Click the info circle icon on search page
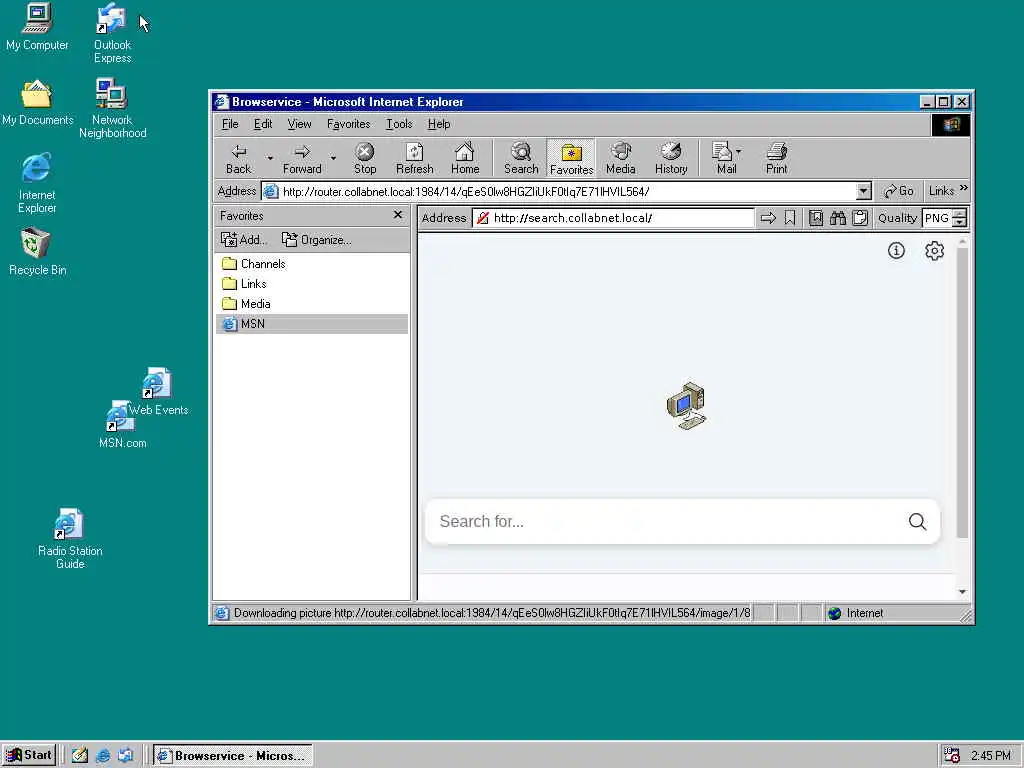The image size is (1024, 768). click(x=896, y=250)
